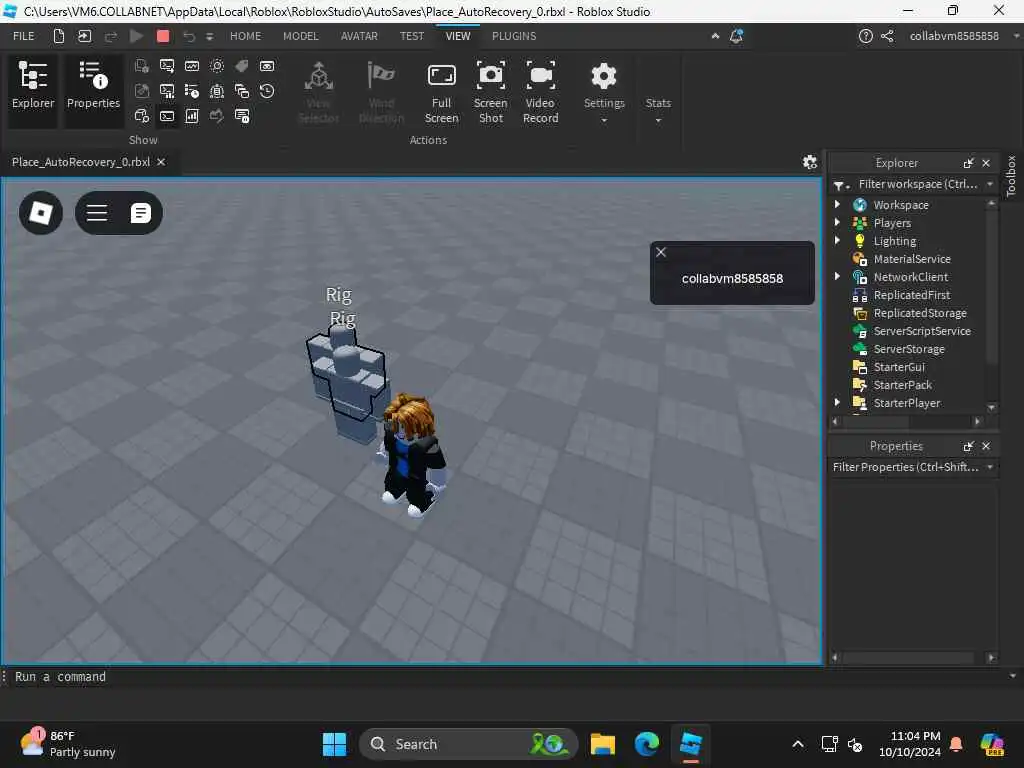Click the terminal-with-bar-chart Script Analysis icon
The image size is (1024, 768).
[167, 91]
